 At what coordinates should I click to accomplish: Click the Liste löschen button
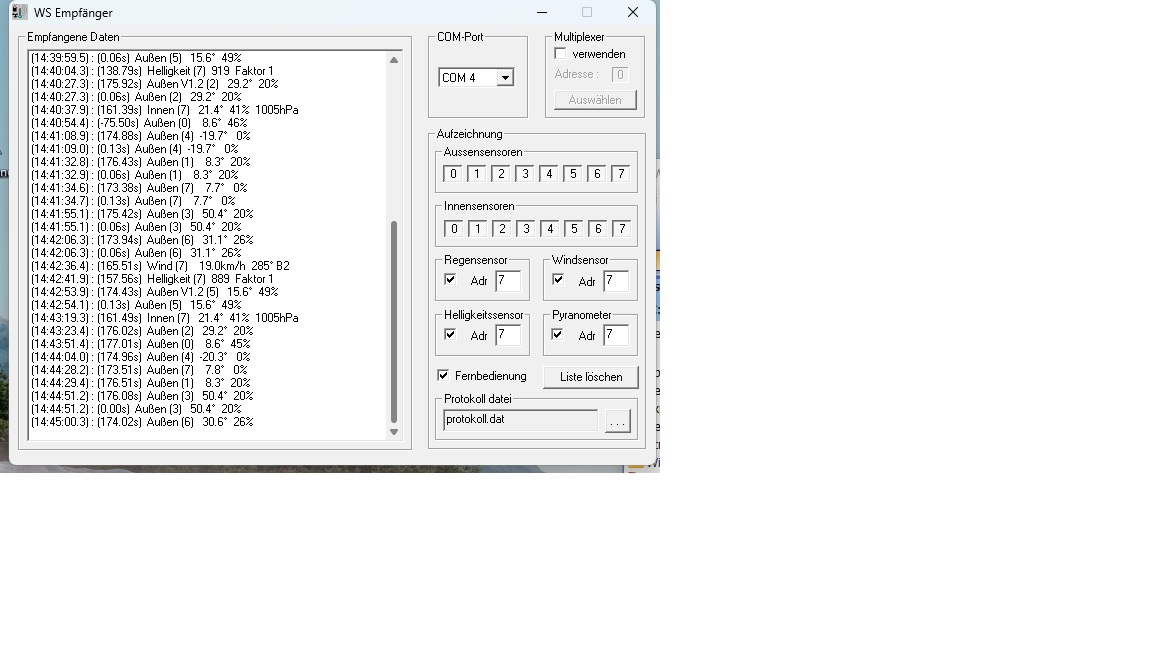[591, 377]
